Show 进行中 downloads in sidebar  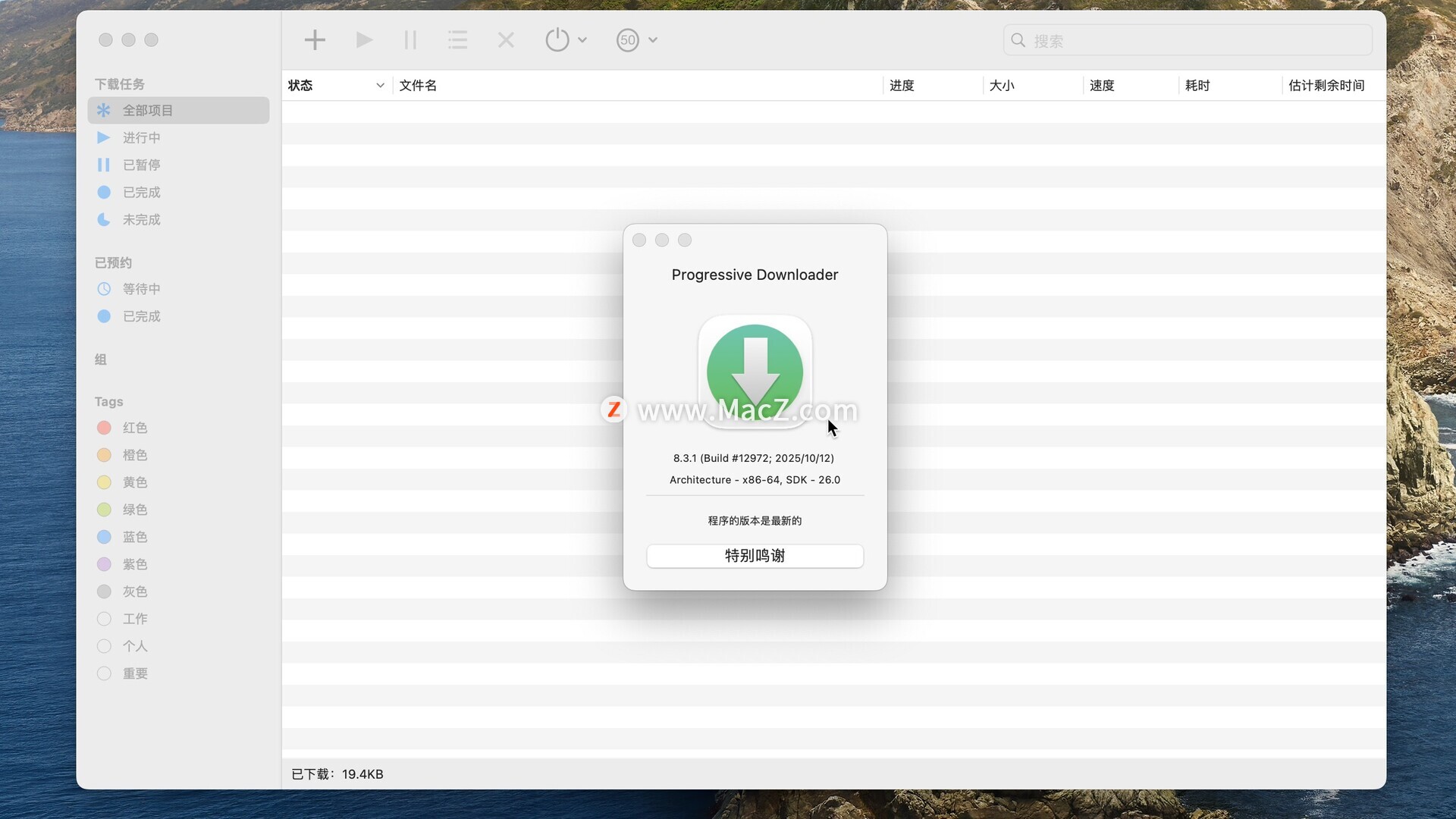tap(141, 138)
